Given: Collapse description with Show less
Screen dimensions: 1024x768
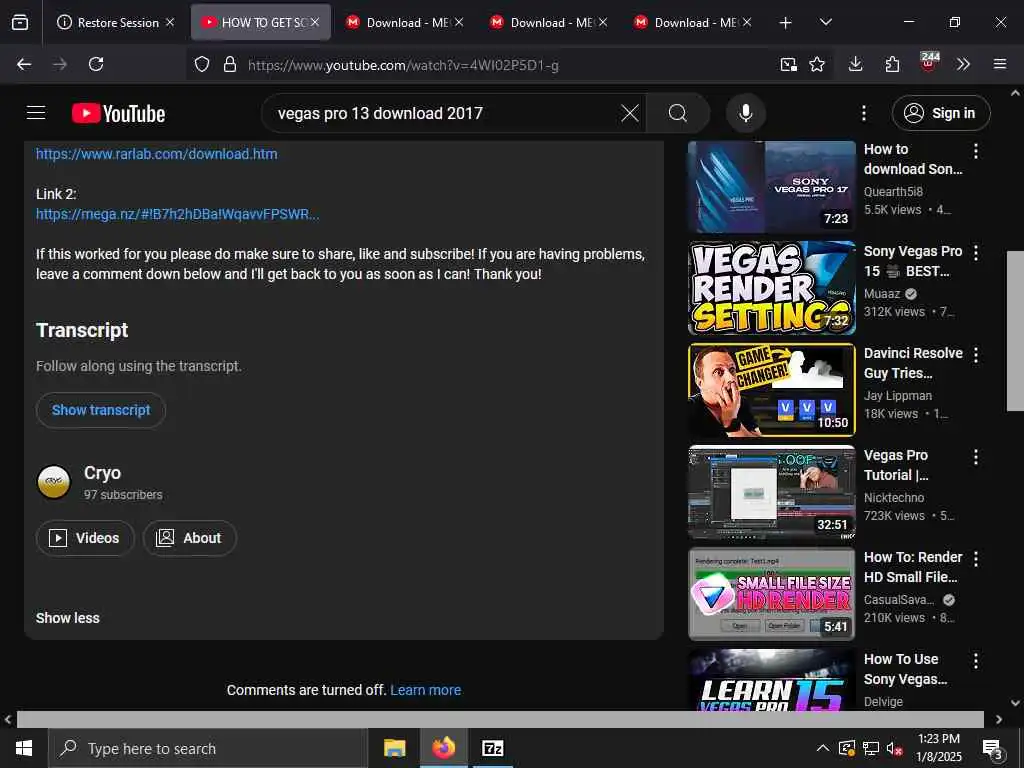Looking at the screenshot, I should pos(68,618).
